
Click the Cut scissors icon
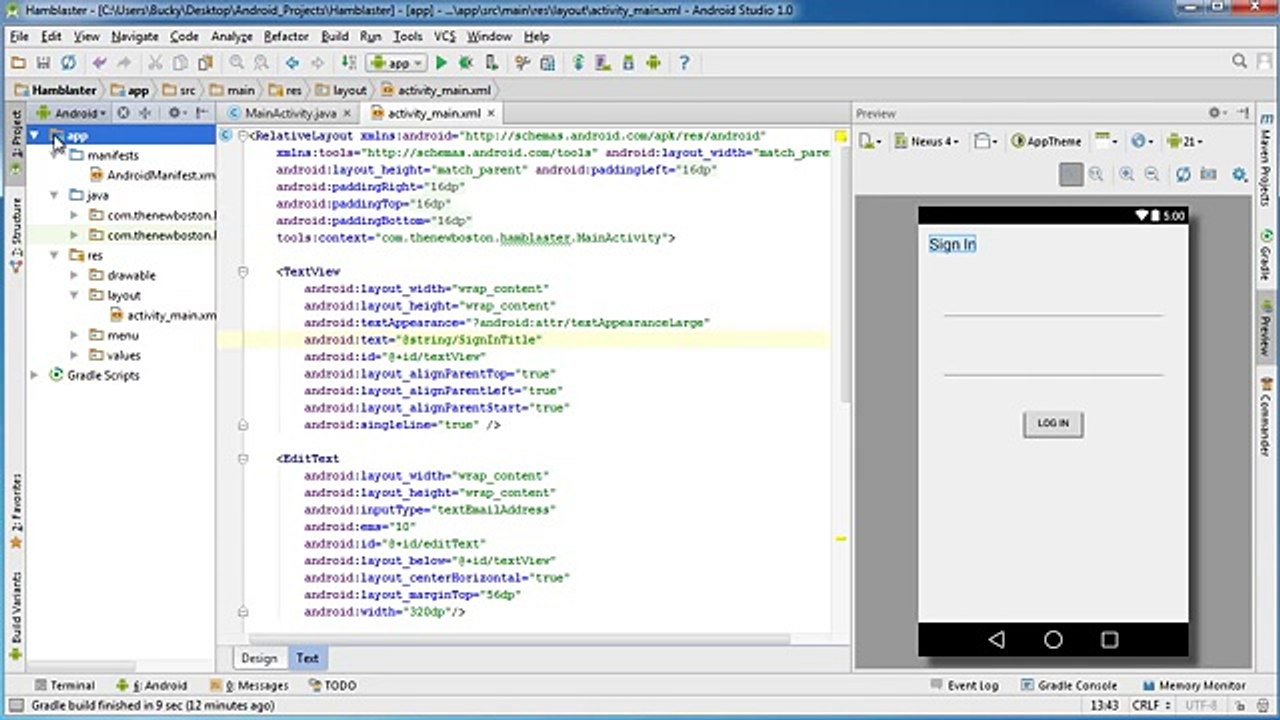[155, 63]
